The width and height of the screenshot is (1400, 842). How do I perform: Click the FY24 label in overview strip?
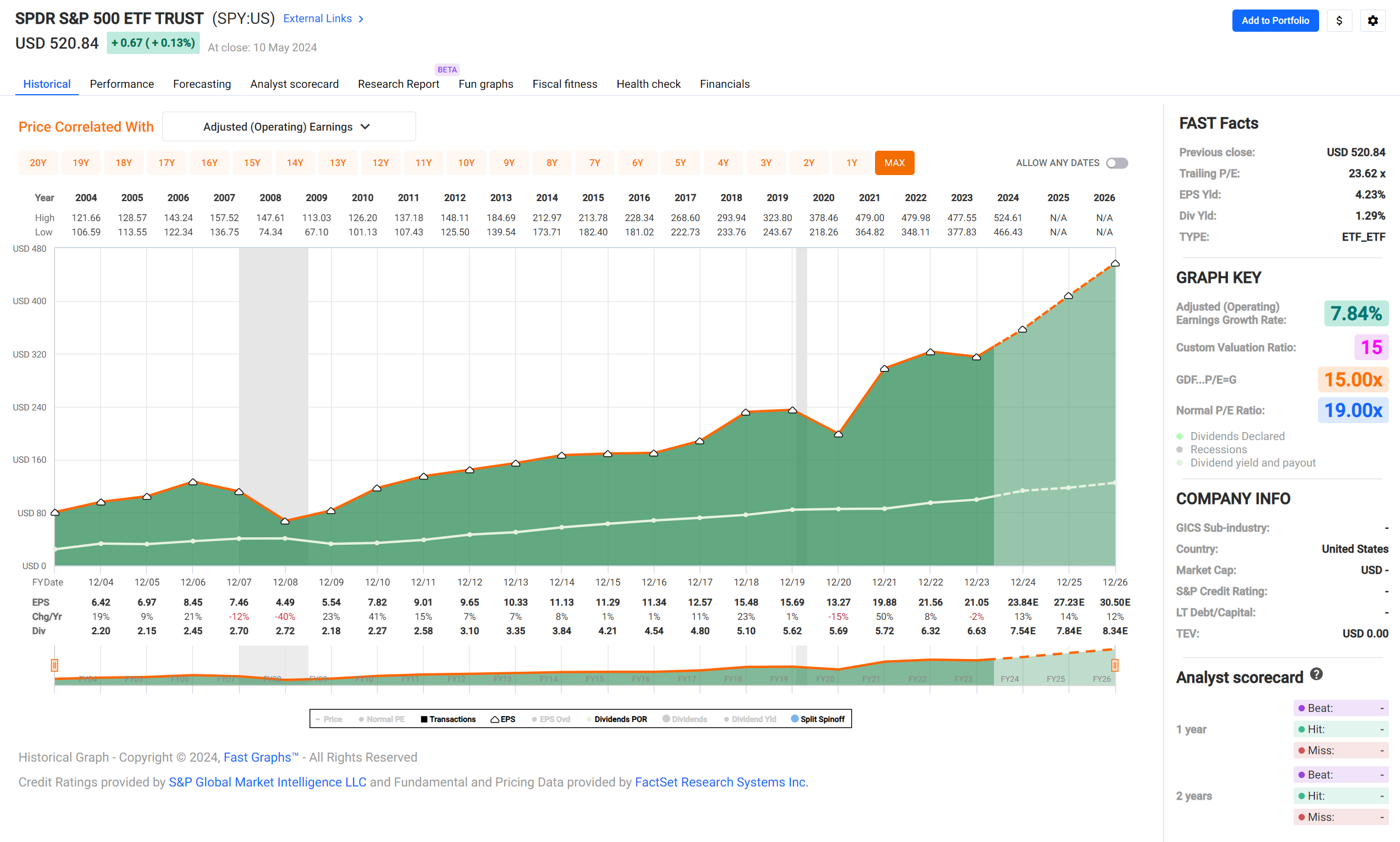pos(1009,679)
